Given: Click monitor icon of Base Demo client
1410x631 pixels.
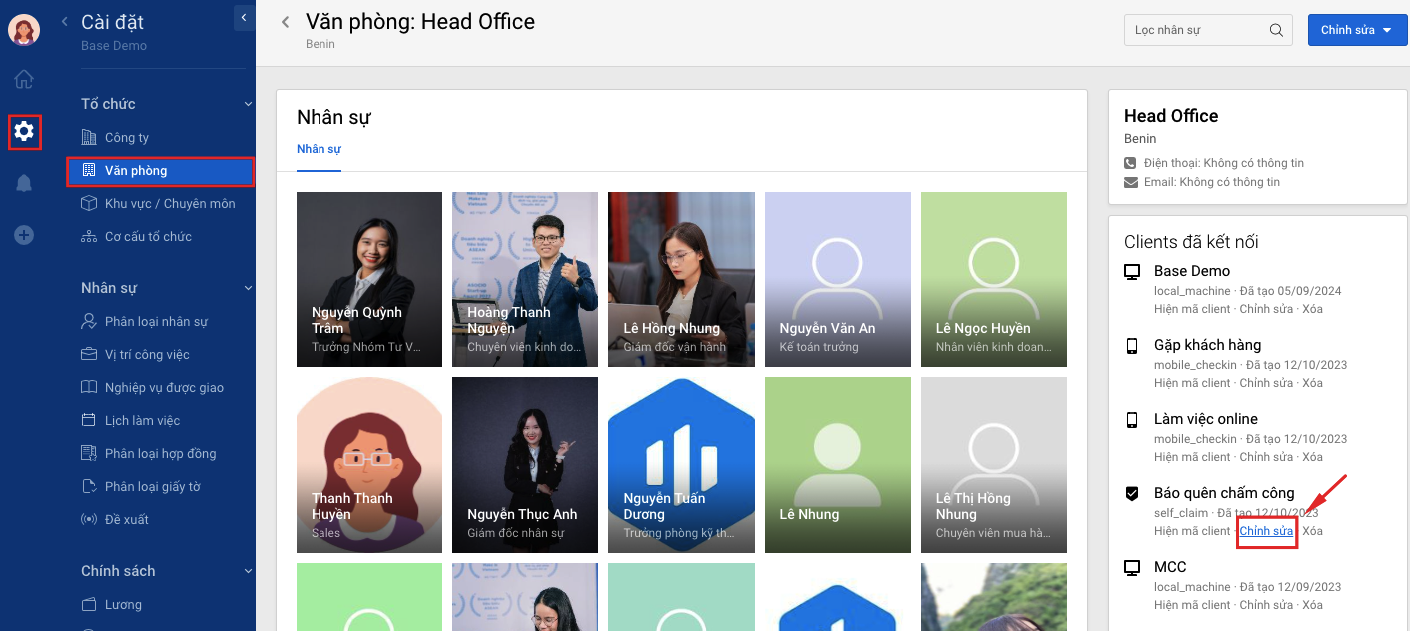Looking at the screenshot, I should pyautogui.click(x=1132, y=271).
